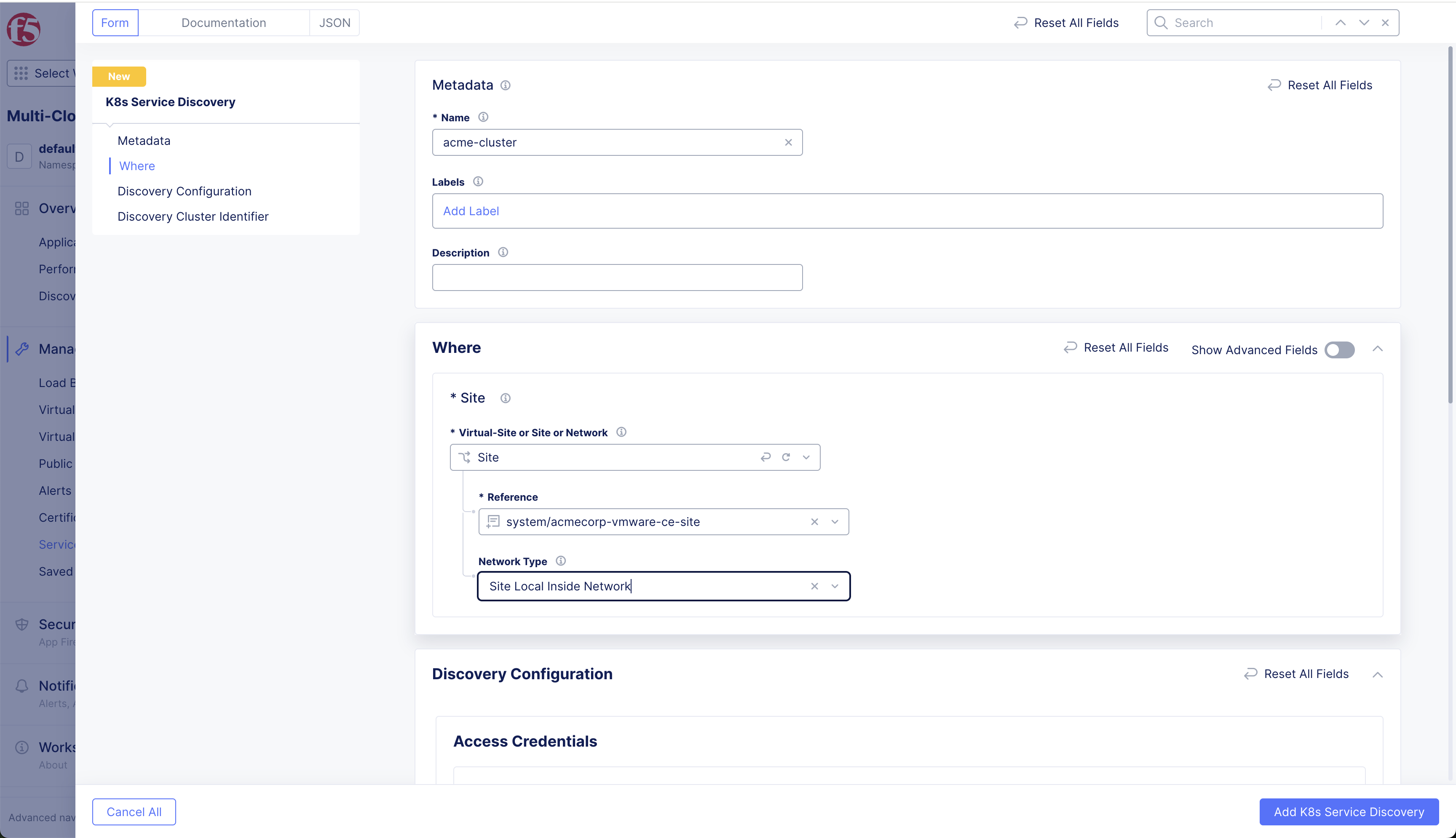Switch to the Documentation tab
Viewport: 1456px width, 838px height.
point(224,22)
